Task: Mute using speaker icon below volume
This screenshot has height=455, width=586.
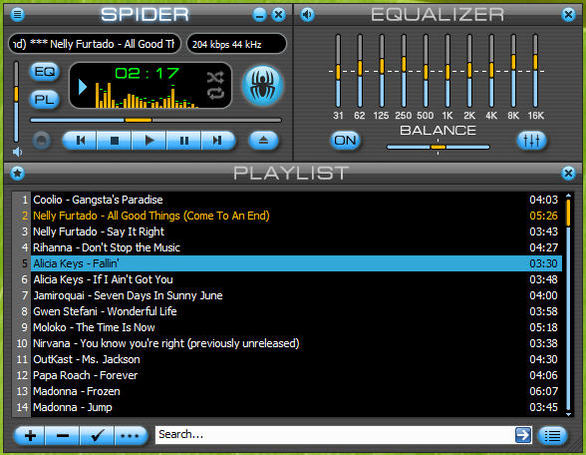Action: (17, 152)
